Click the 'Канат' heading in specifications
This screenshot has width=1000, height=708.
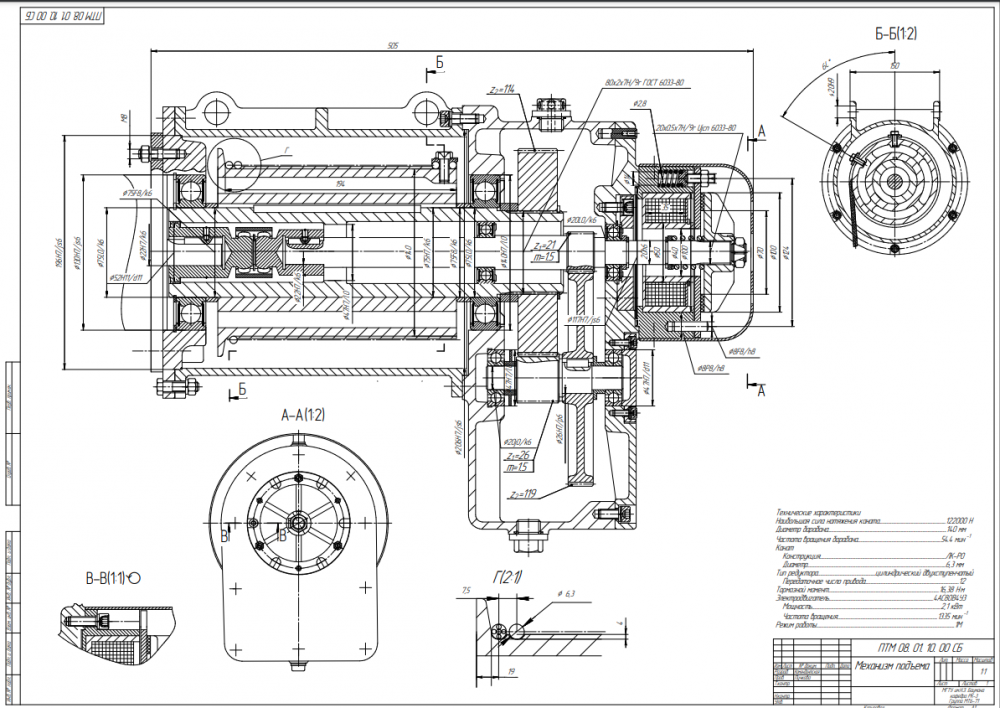point(785,548)
